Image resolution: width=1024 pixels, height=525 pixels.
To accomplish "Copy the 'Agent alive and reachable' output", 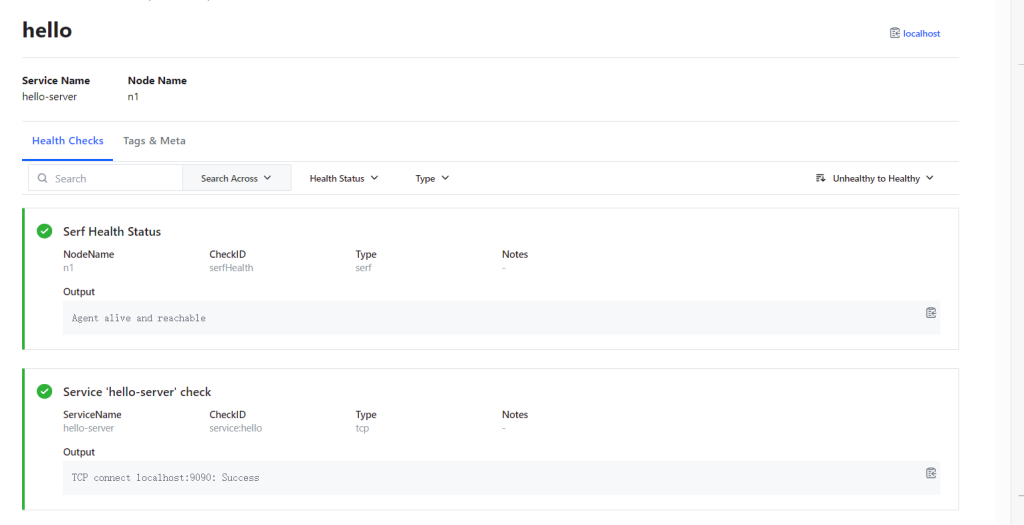I will point(930,313).
